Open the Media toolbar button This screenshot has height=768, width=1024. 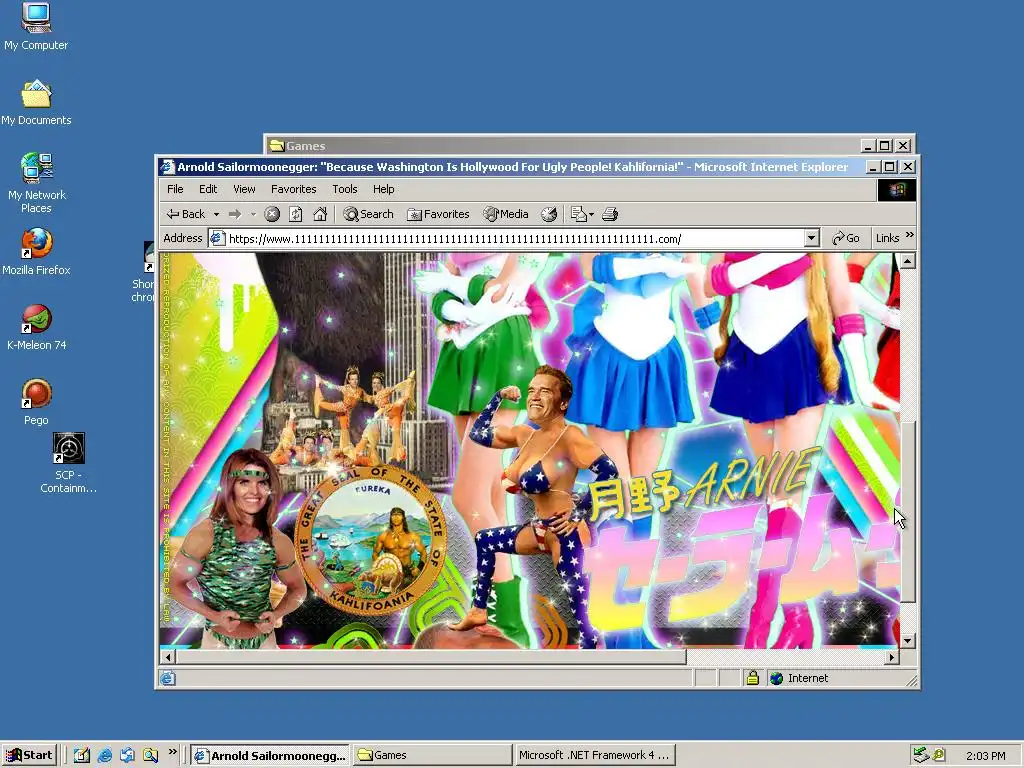[505, 214]
